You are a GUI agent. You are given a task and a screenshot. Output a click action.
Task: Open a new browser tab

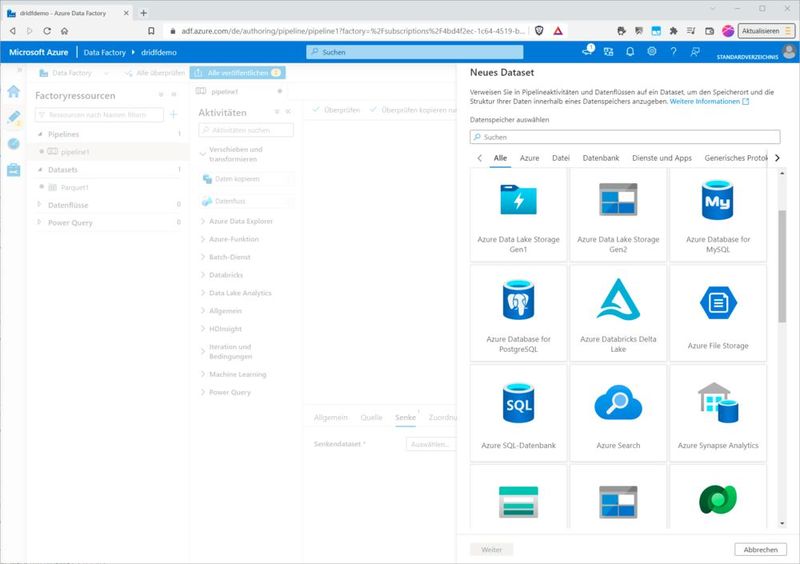coord(143,13)
